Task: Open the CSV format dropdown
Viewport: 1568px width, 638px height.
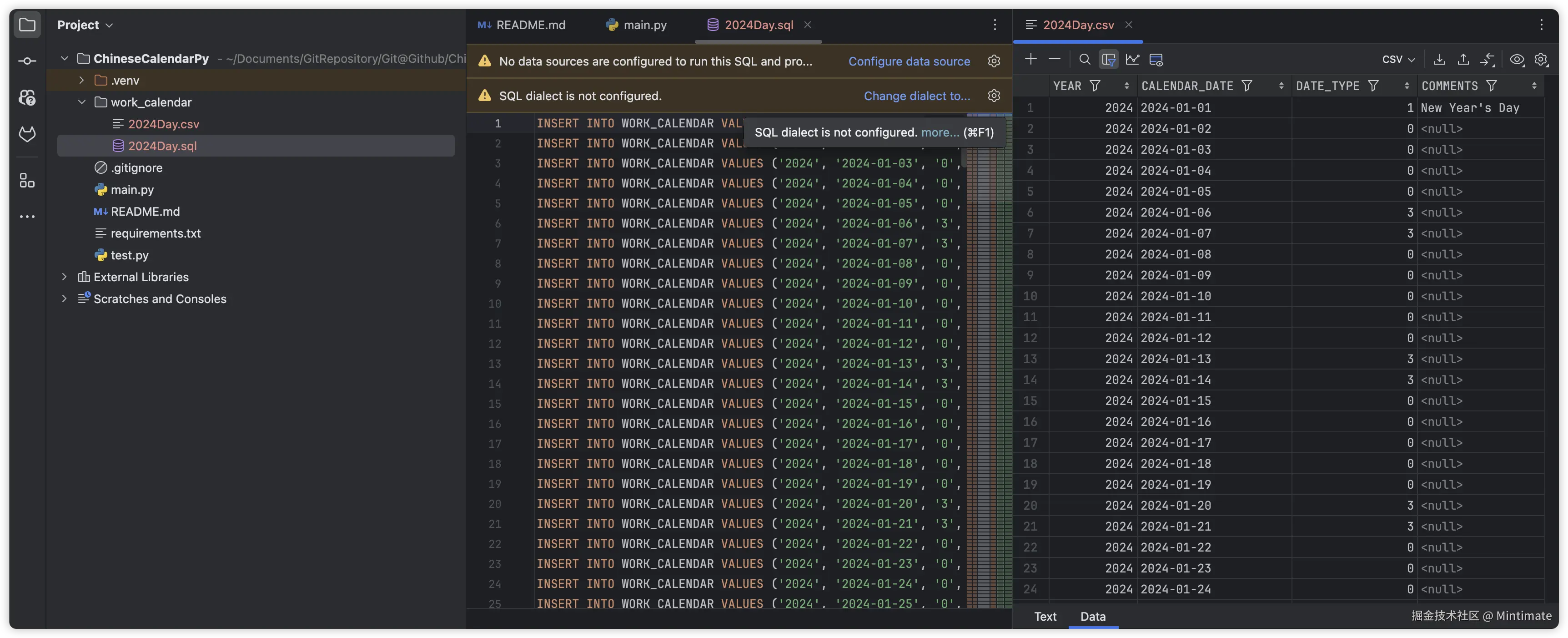Action: pyautogui.click(x=1398, y=59)
